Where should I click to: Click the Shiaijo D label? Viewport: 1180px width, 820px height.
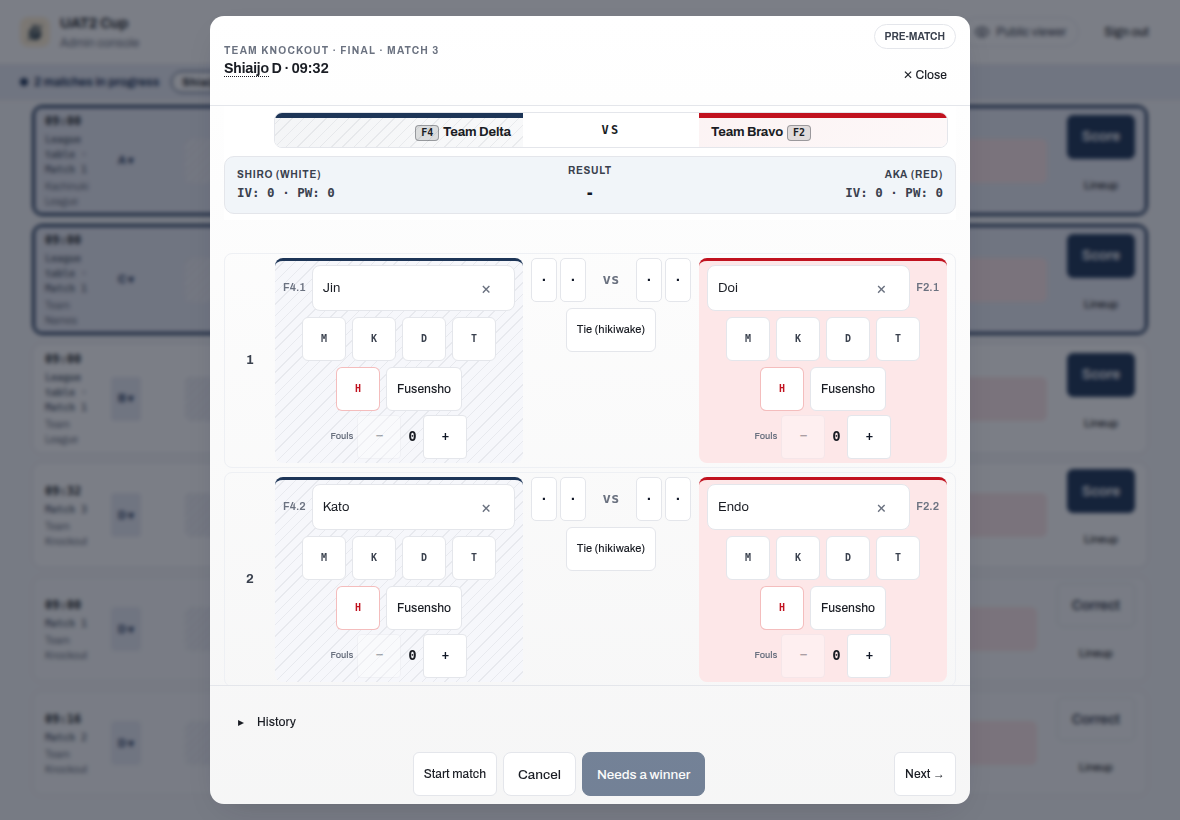pyautogui.click(x=252, y=68)
